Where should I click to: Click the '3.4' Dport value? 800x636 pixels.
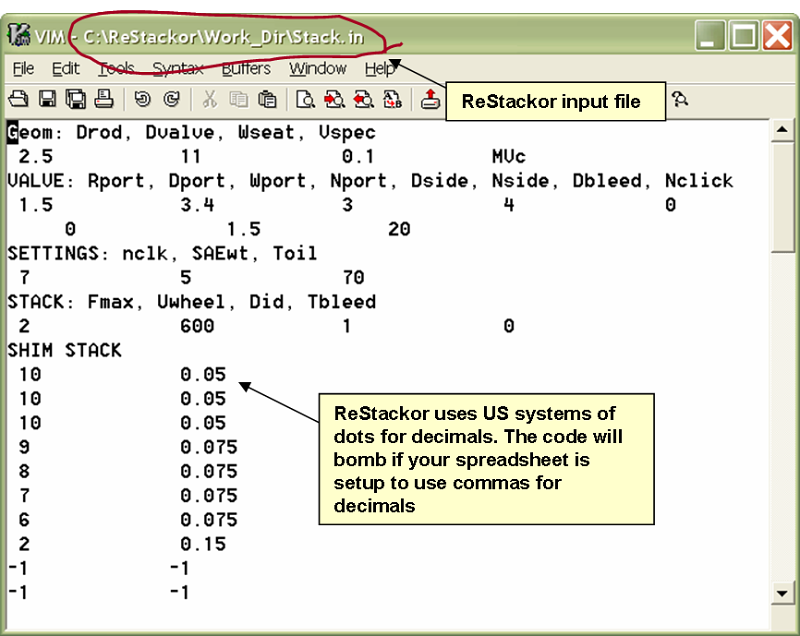pyautogui.click(x=197, y=205)
